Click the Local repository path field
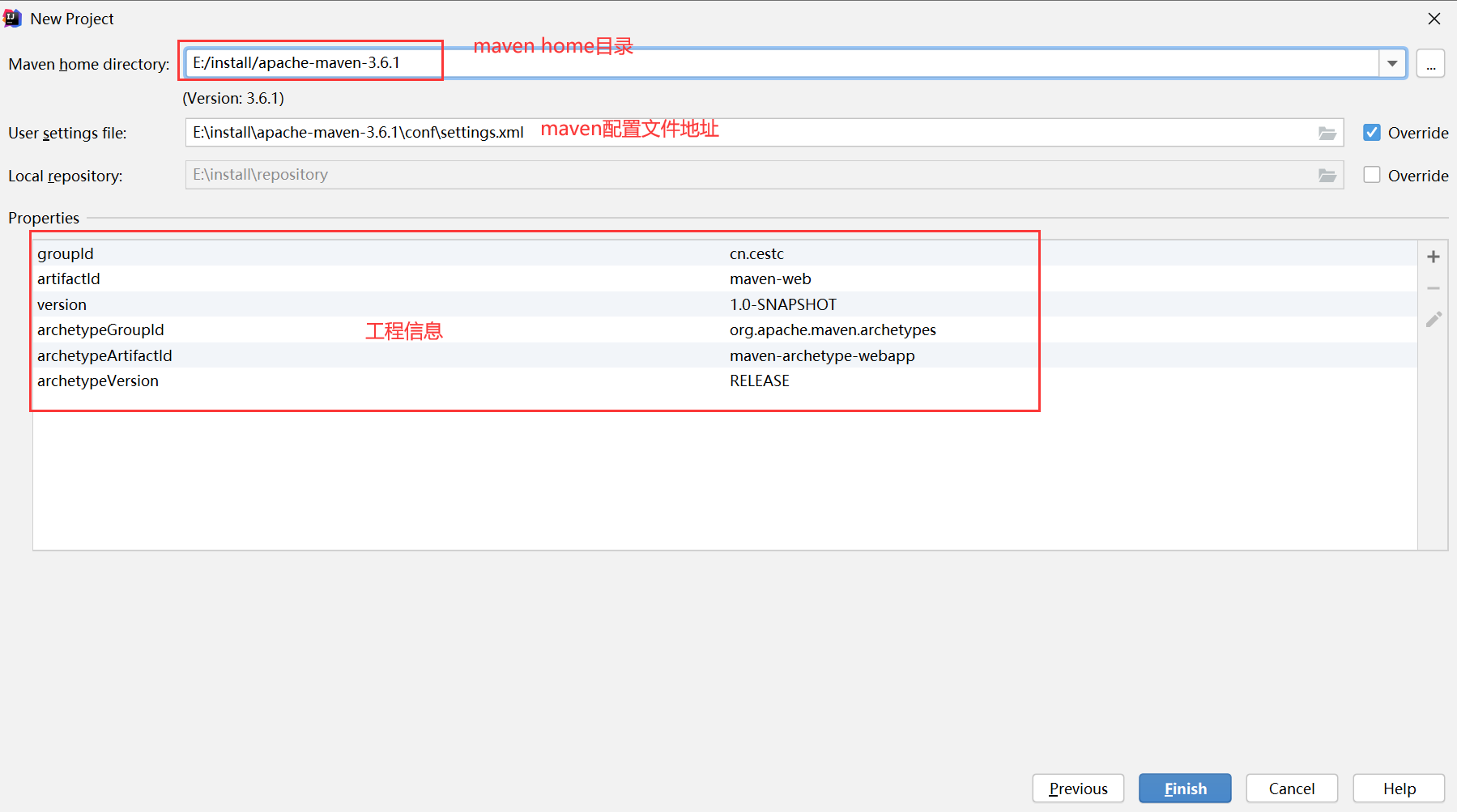The image size is (1457, 812). pos(764,175)
